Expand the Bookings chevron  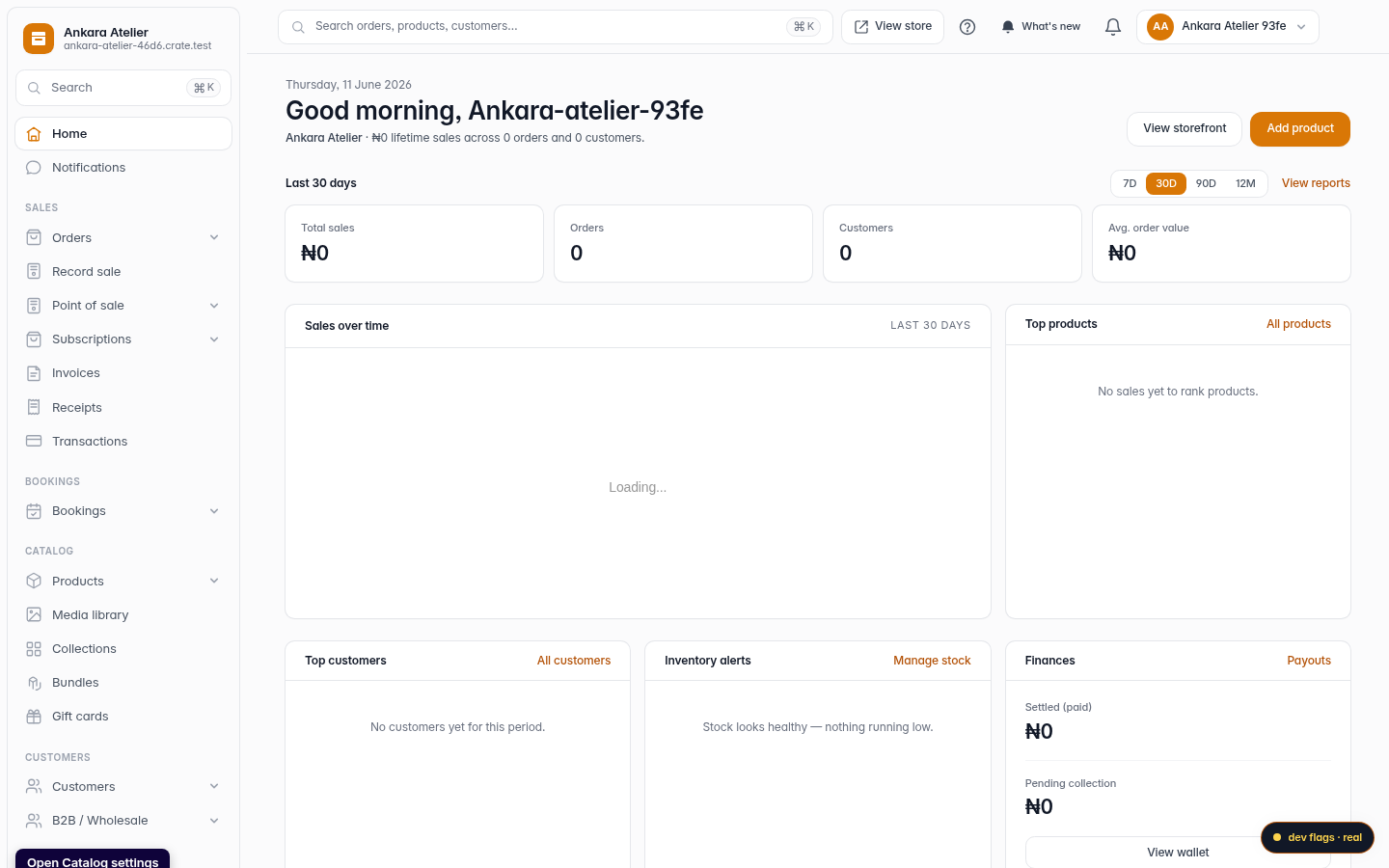point(214,511)
